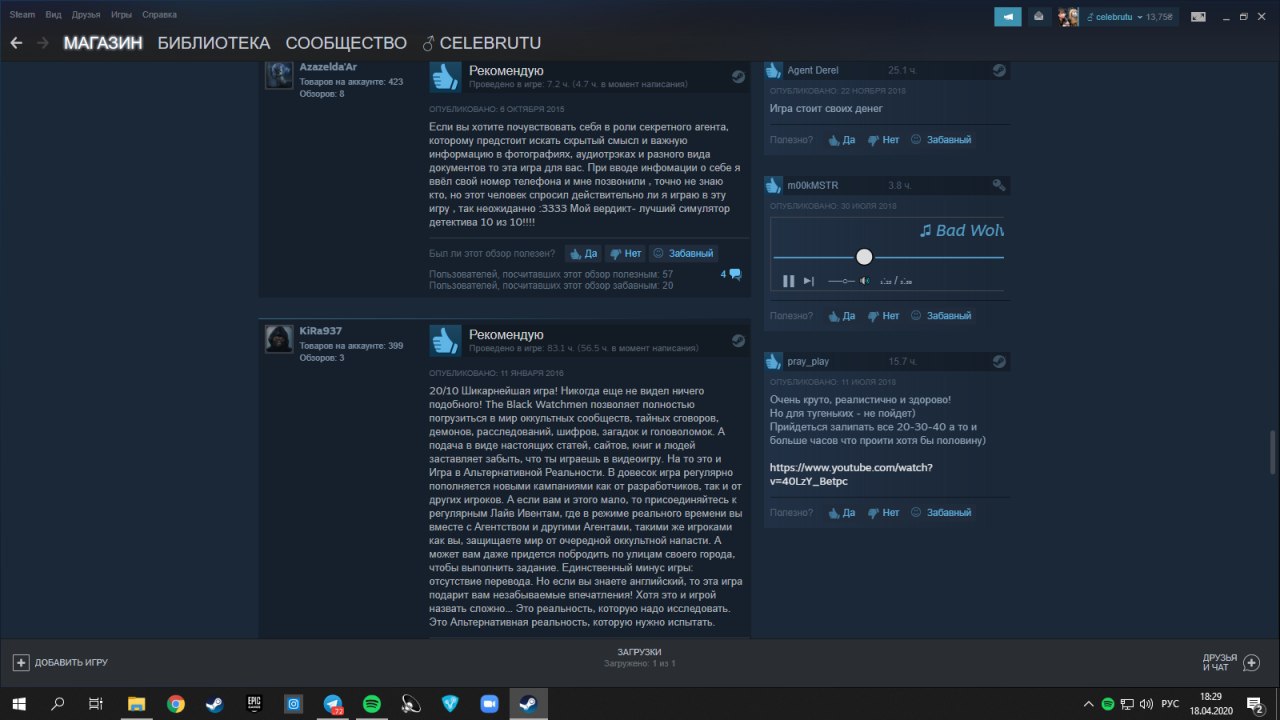The width and height of the screenshot is (1280, 720).
Task: Open the Игры menu
Action: 121,15
